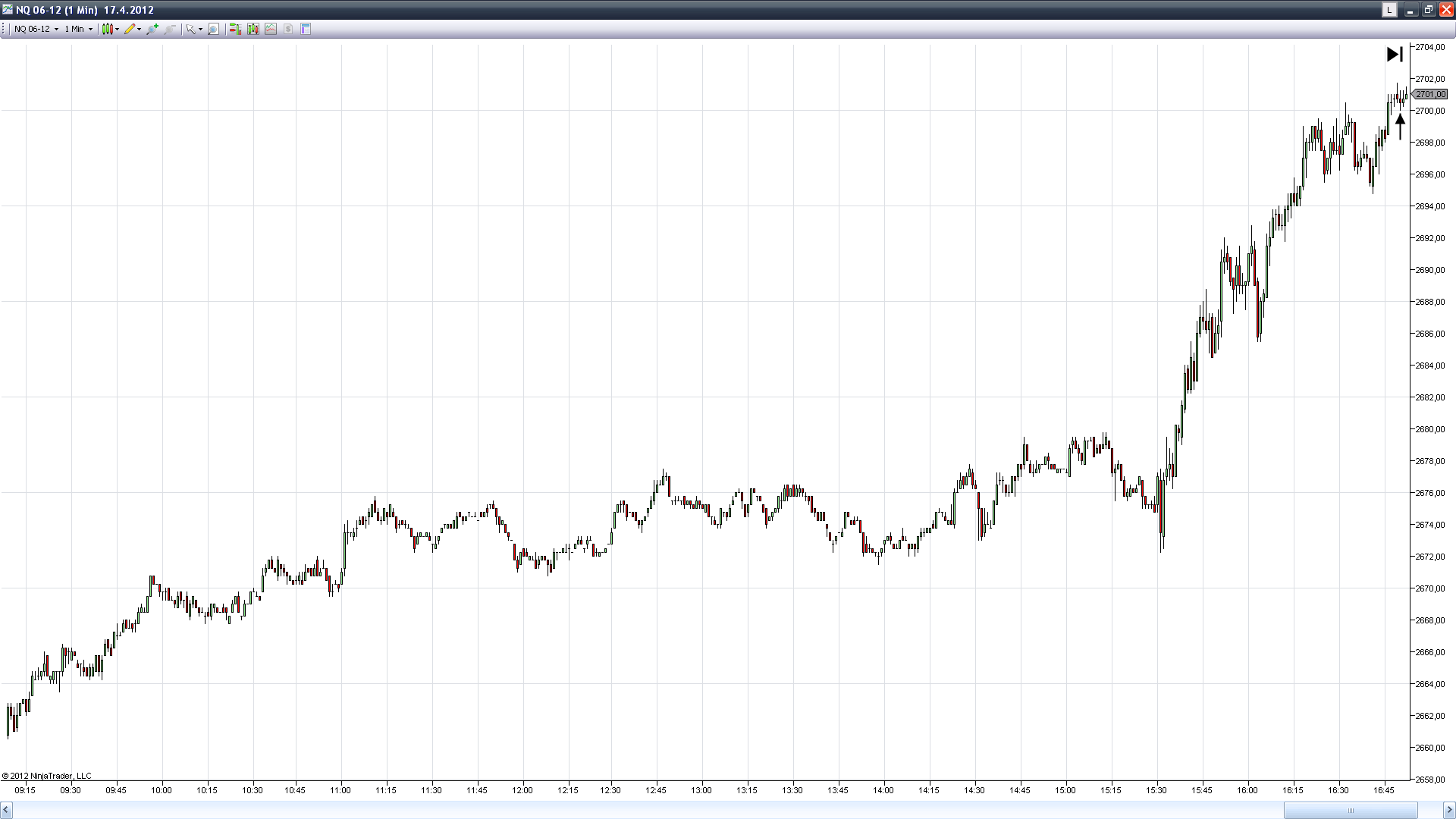Screen dimensions: 1456x819
Task: Expand the cursor type dropdown arrow
Action: click(x=200, y=30)
